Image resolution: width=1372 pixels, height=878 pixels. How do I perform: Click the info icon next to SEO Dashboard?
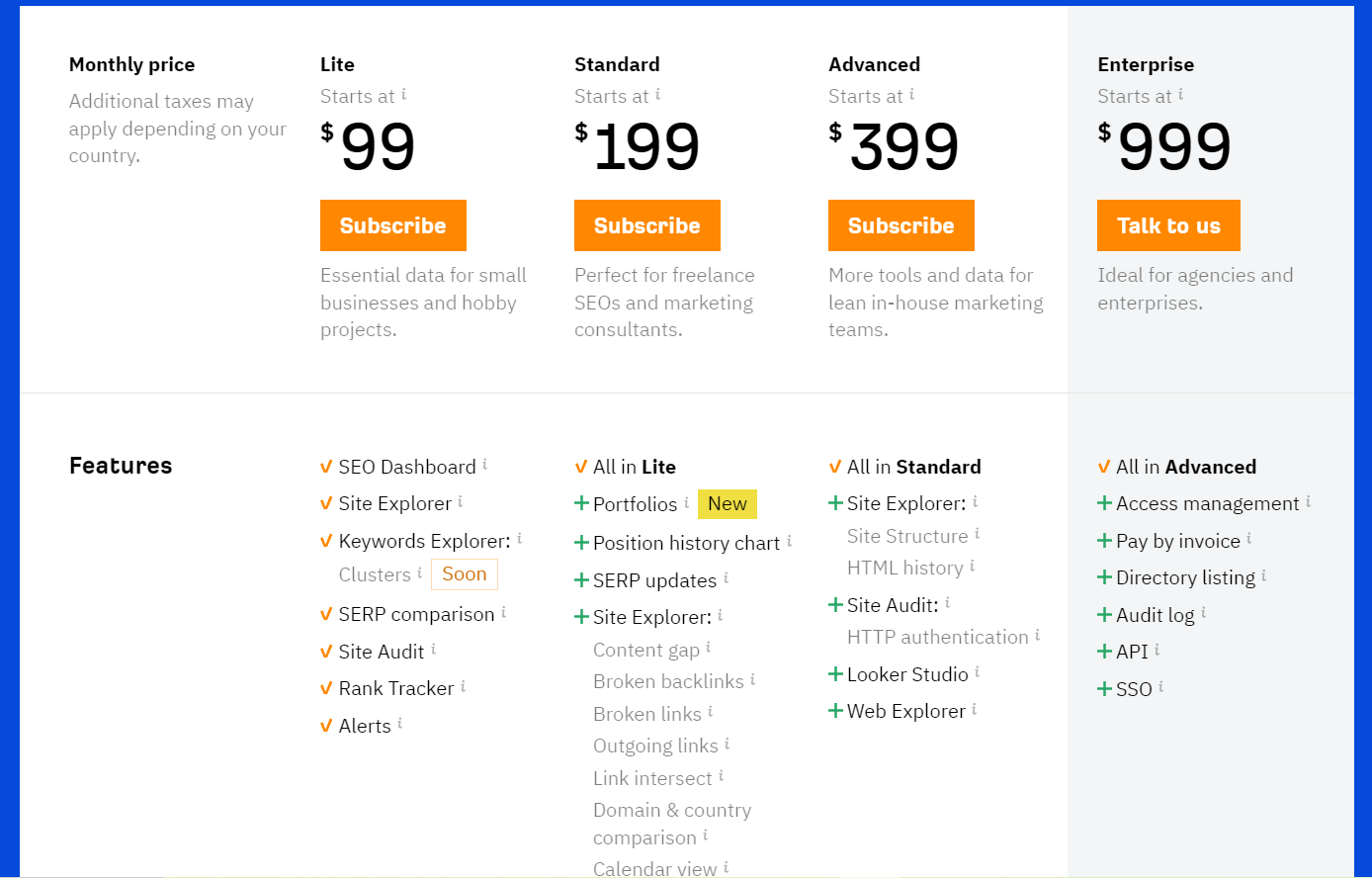485,464
